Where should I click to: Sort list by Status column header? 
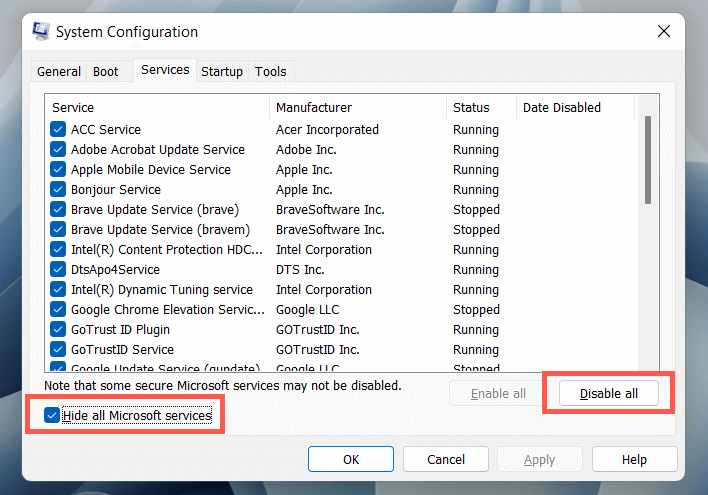(480, 107)
